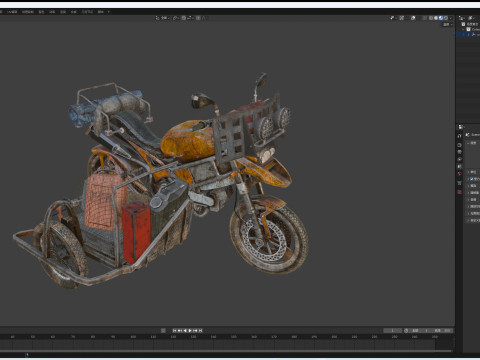Open the pivot point dropdown
The height and width of the screenshot is (360, 480).
(x=176, y=18)
